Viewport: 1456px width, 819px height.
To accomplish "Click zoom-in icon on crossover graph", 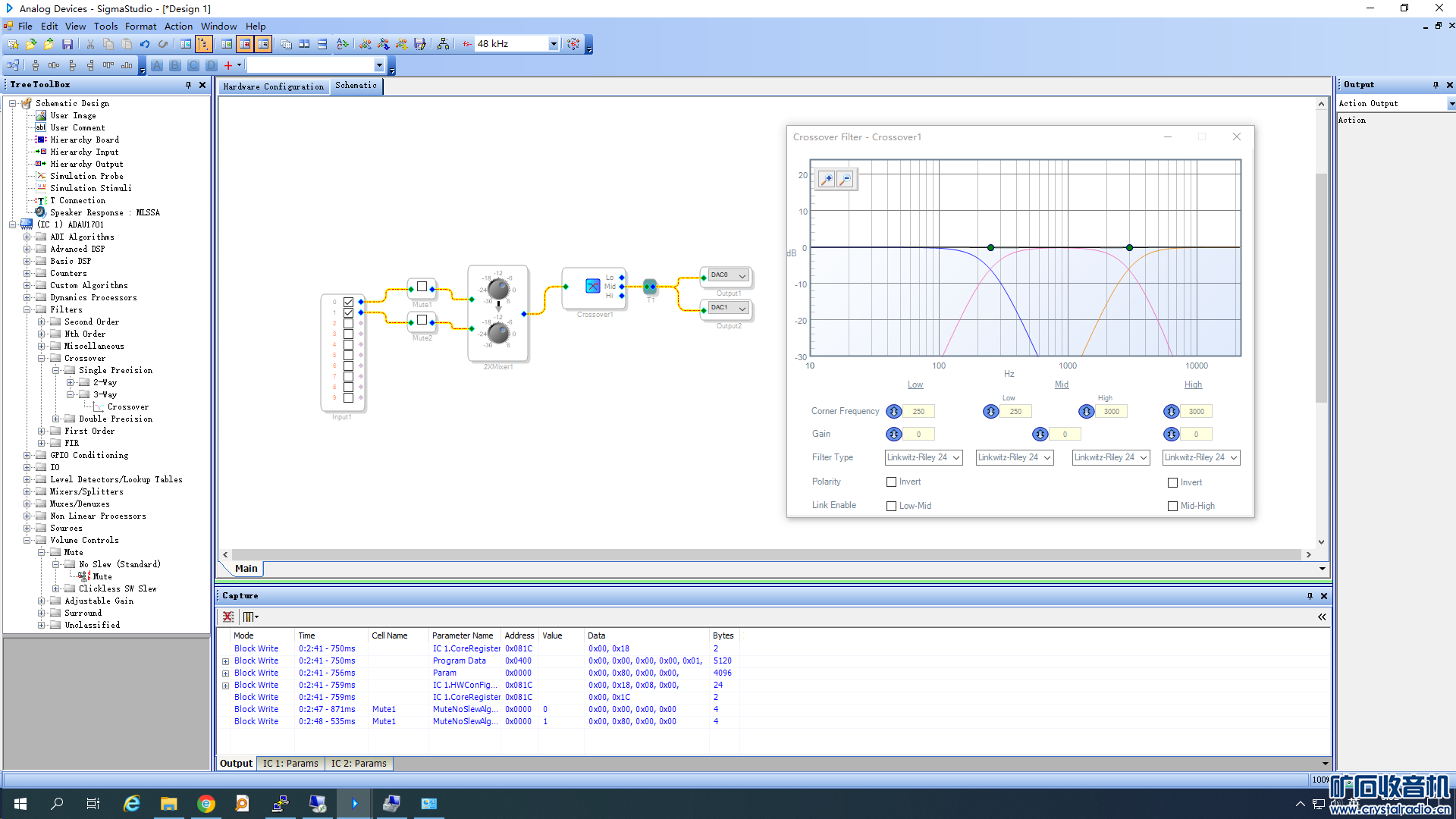I will (x=827, y=180).
